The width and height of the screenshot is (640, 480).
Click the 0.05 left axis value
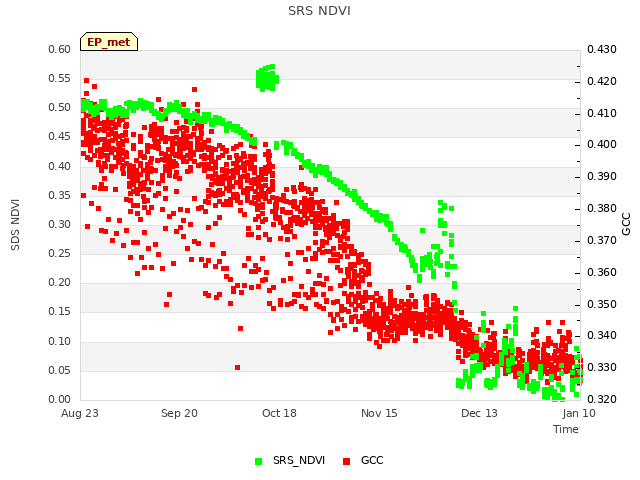click(x=60, y=370)
